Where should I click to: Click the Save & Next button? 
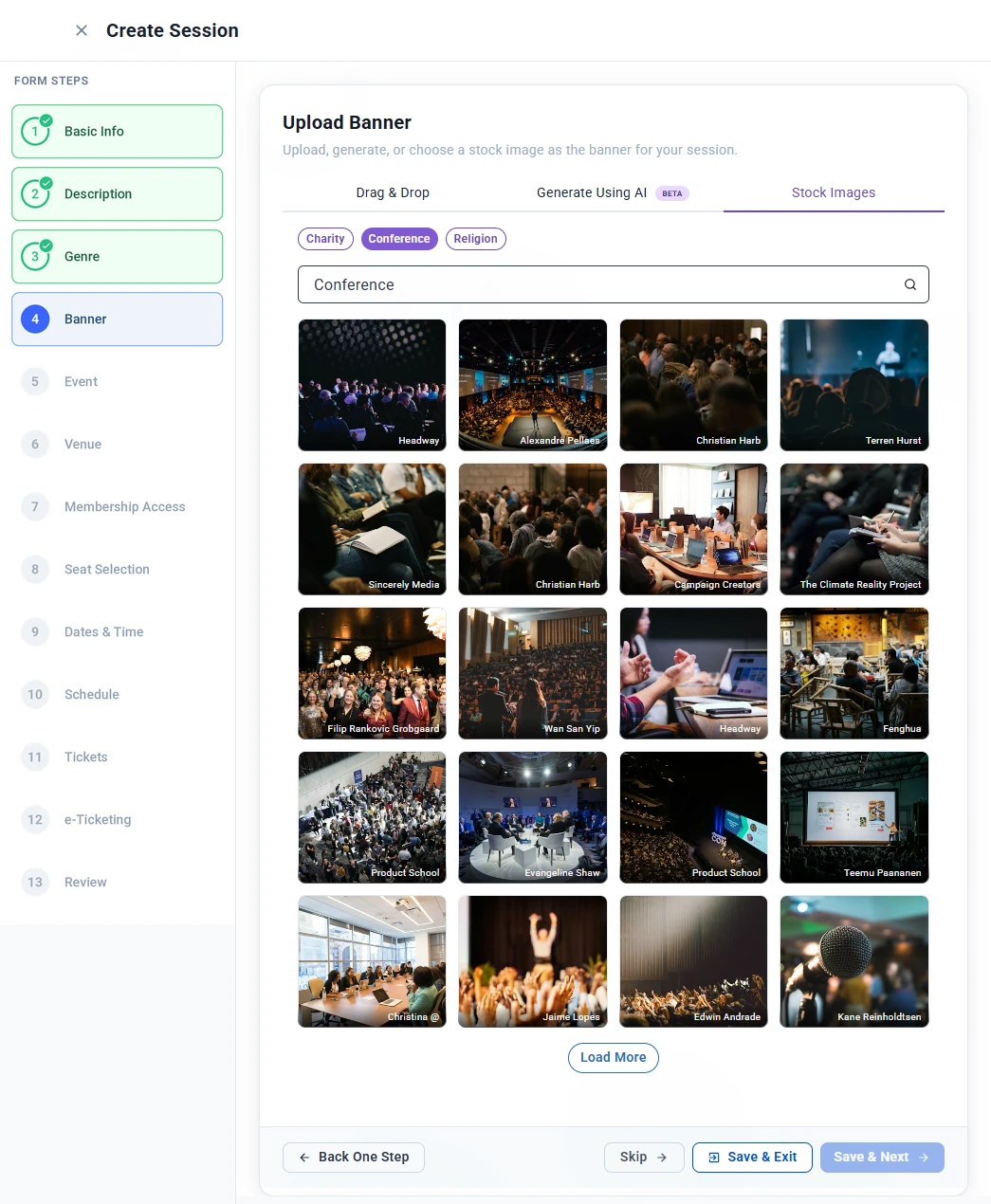tap(882, 1158)
